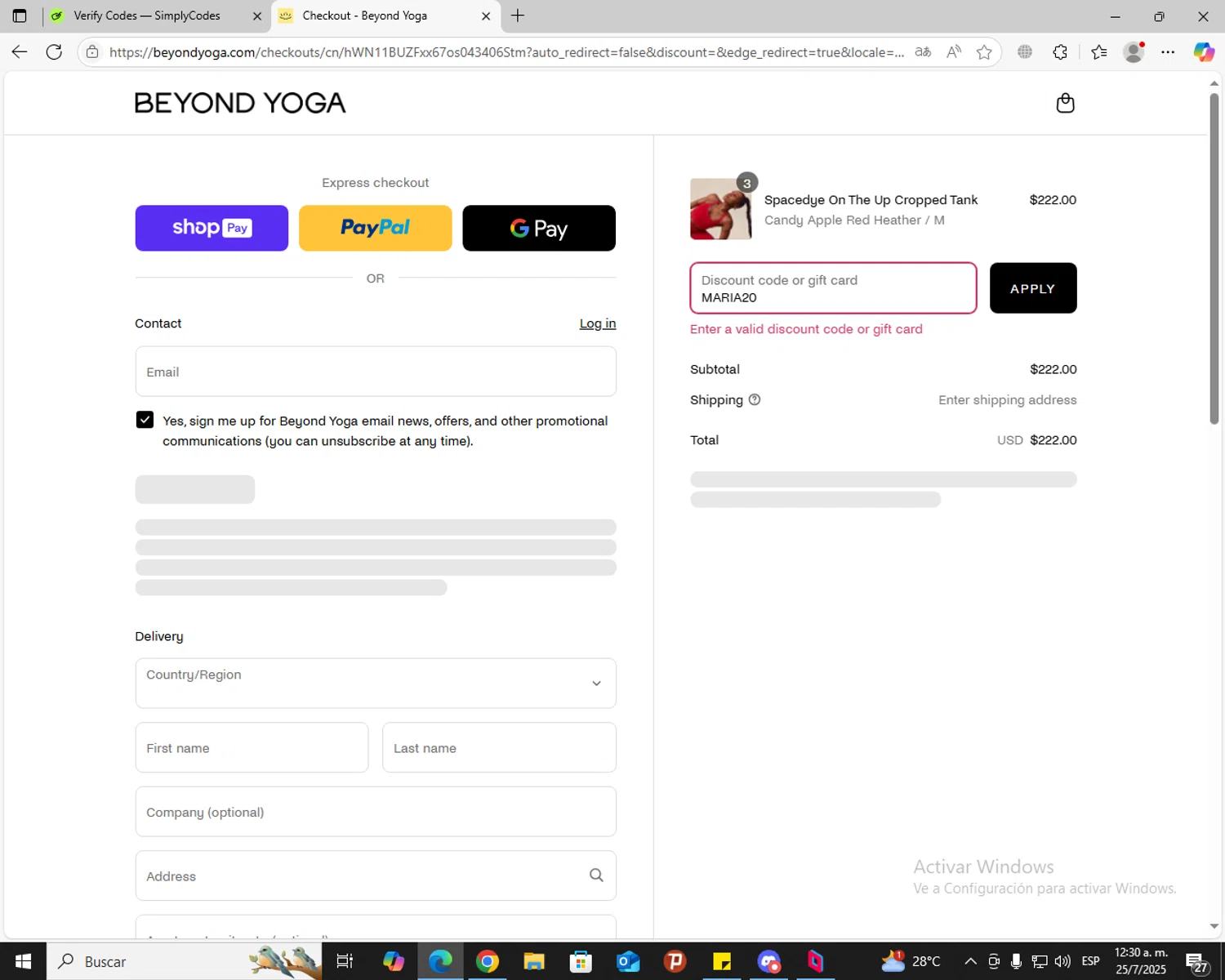Focus the Company (optional) field
Image resolution: width=1225 pixels, height=980 pixels.
376,812
